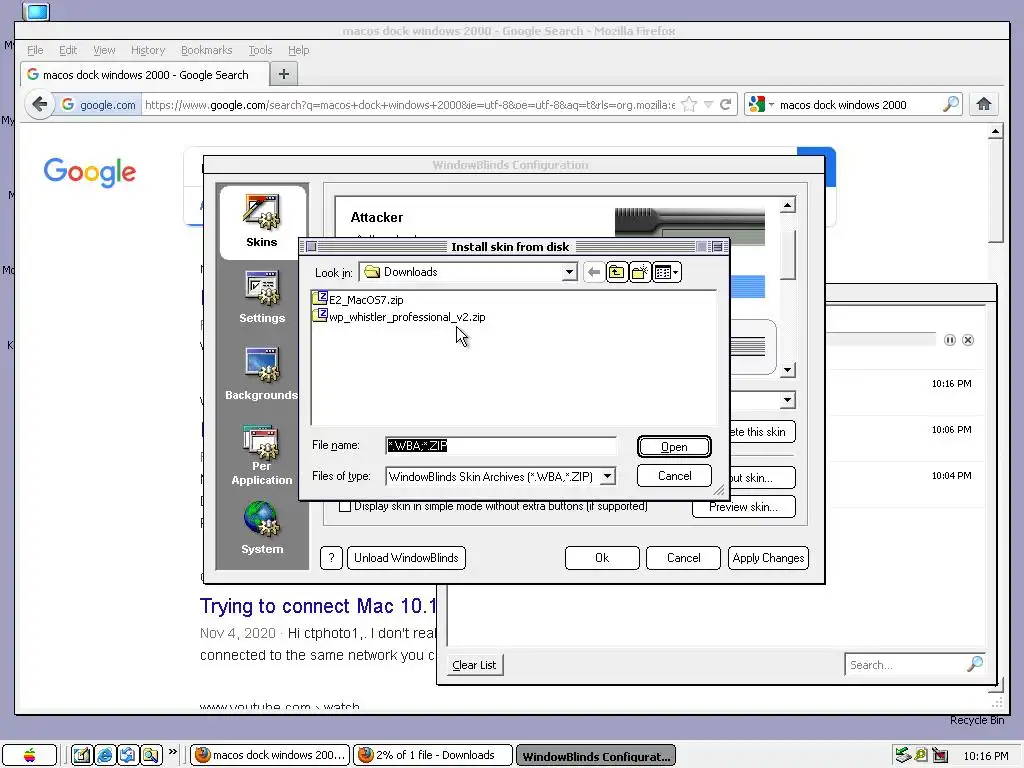This screenshot has width=1024, height=768.
Task: Open Internet Explorer from quick launch
Action: (x=104, y=756)
